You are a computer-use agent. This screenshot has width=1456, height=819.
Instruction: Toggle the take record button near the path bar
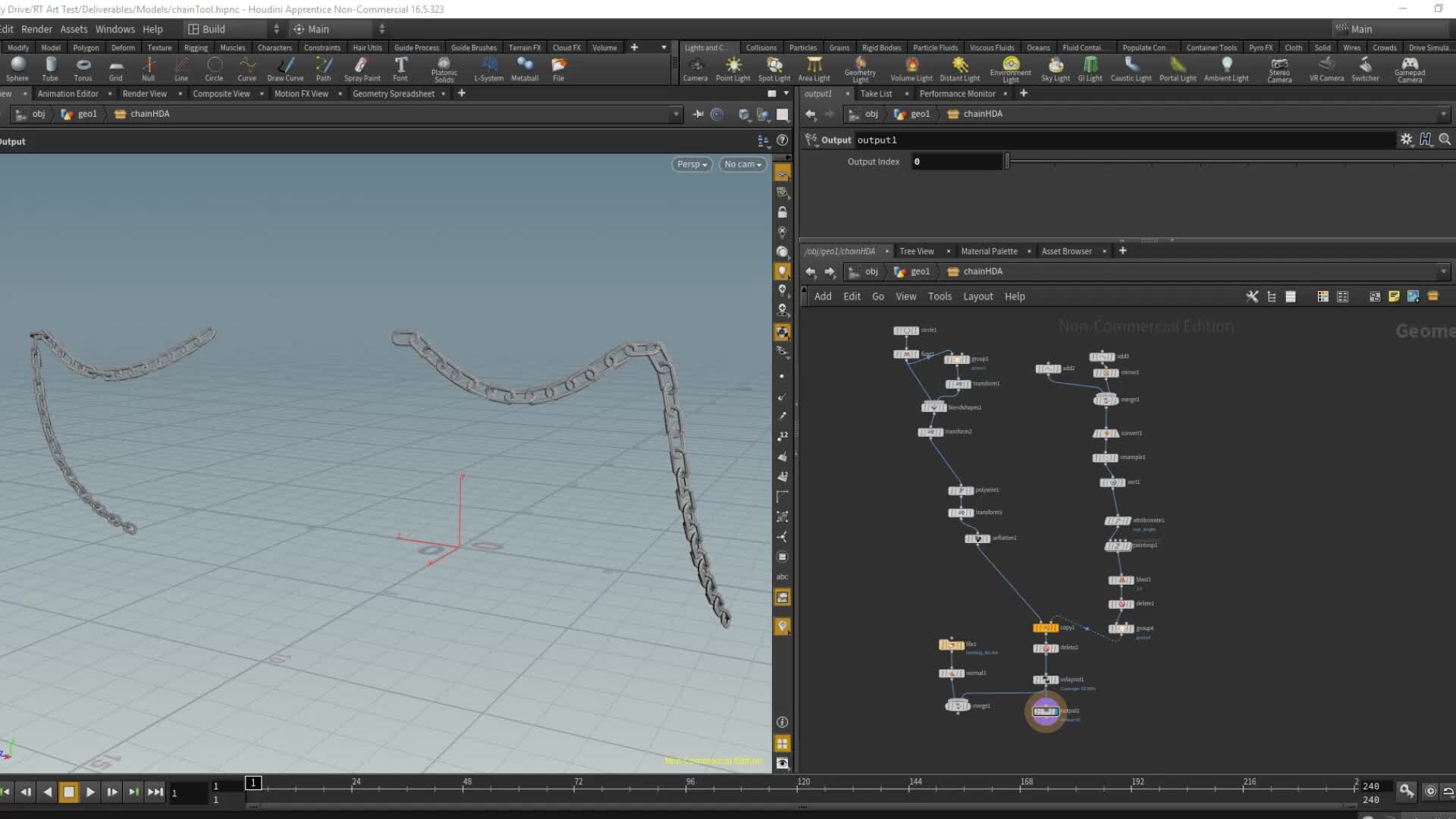(717, 114)
